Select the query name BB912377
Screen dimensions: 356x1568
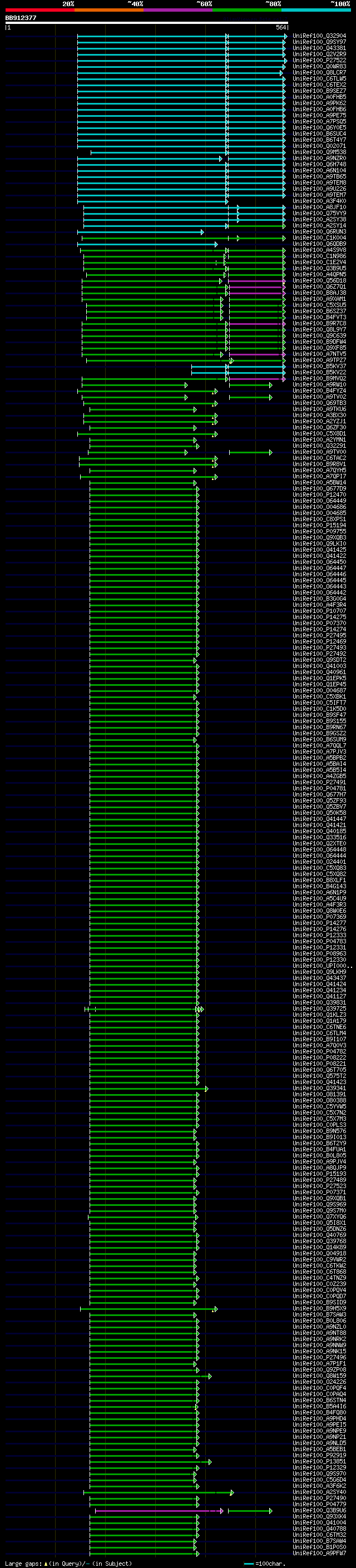(x=21, y=18)
